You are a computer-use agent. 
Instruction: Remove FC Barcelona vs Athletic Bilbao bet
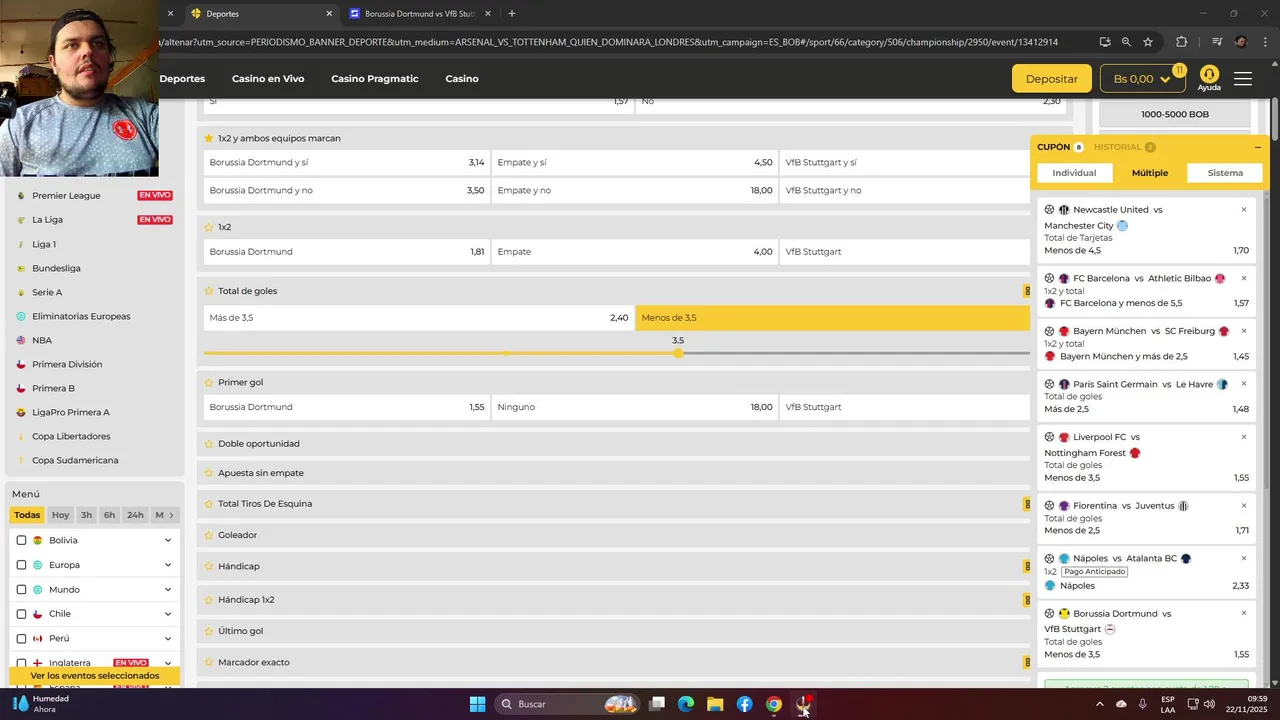coord(1244,278)
